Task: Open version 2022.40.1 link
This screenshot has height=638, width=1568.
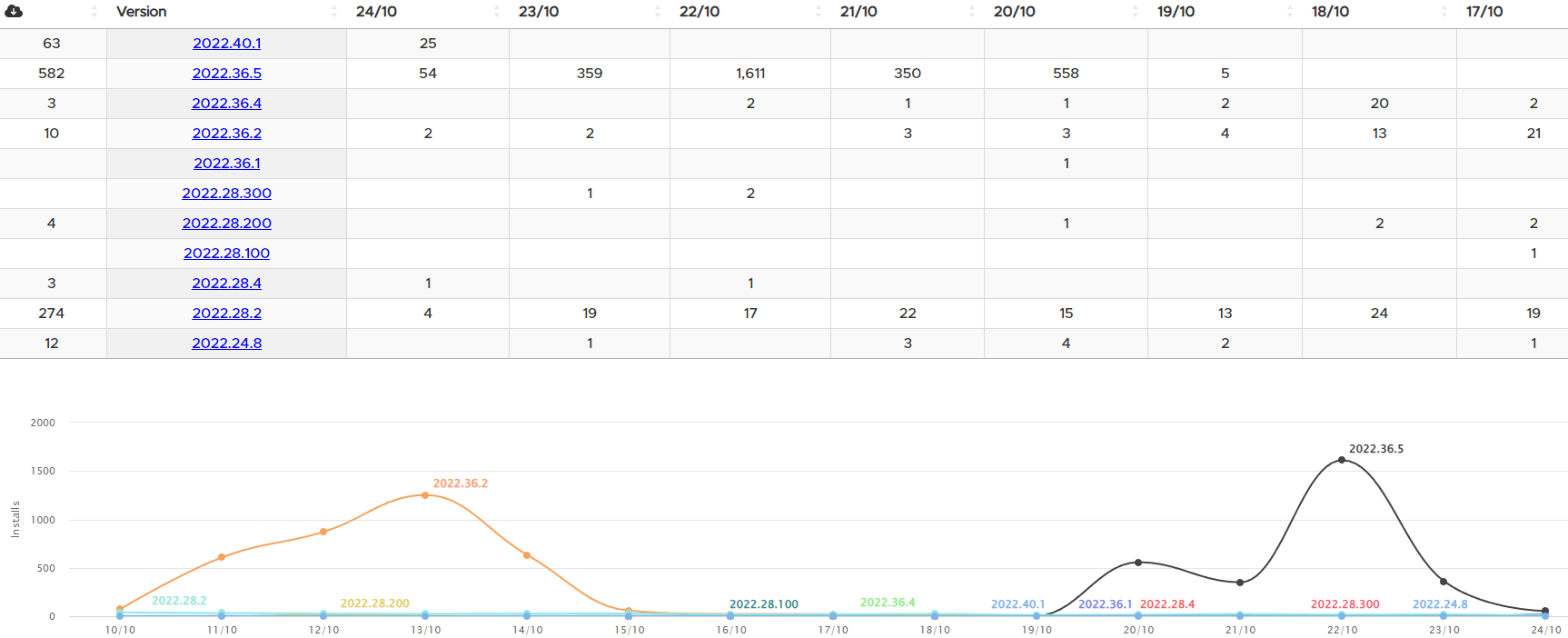Action: pyautogui.click(x=227, y=44)
